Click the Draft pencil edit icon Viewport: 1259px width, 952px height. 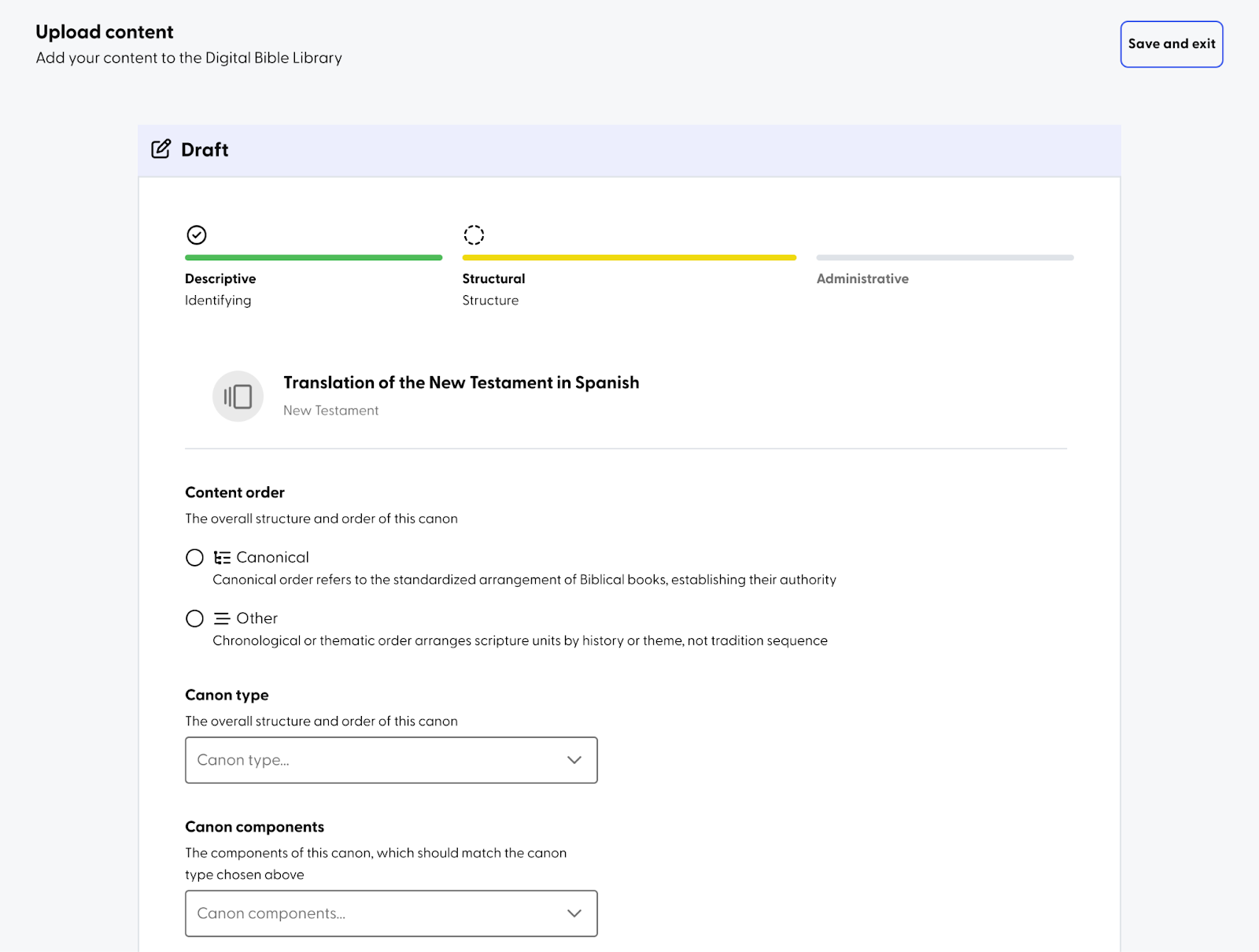click(161, 149)
